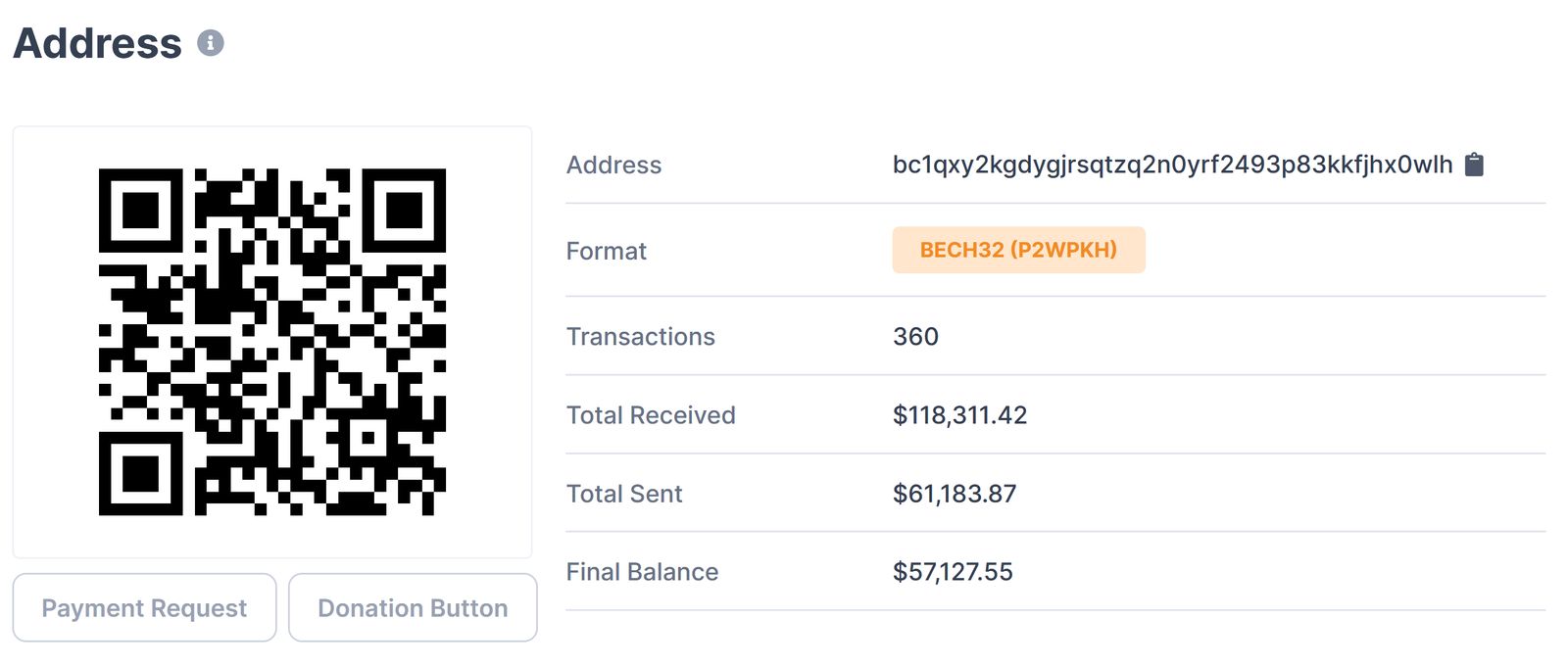Screen dimensions: 1568x667
Task: Click the Donation Button
Action: pos(413,608)
